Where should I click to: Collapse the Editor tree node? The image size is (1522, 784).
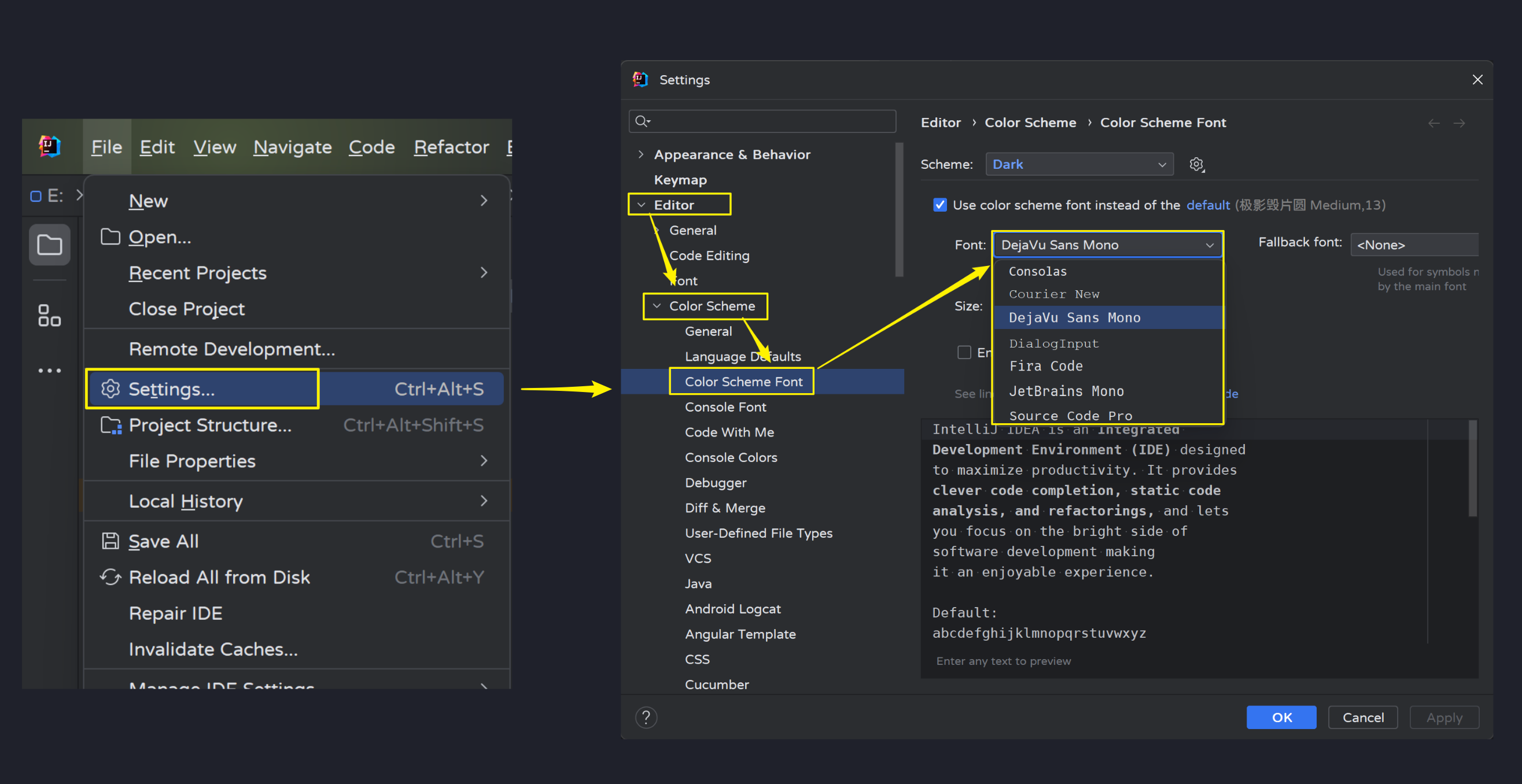[641, 205]
